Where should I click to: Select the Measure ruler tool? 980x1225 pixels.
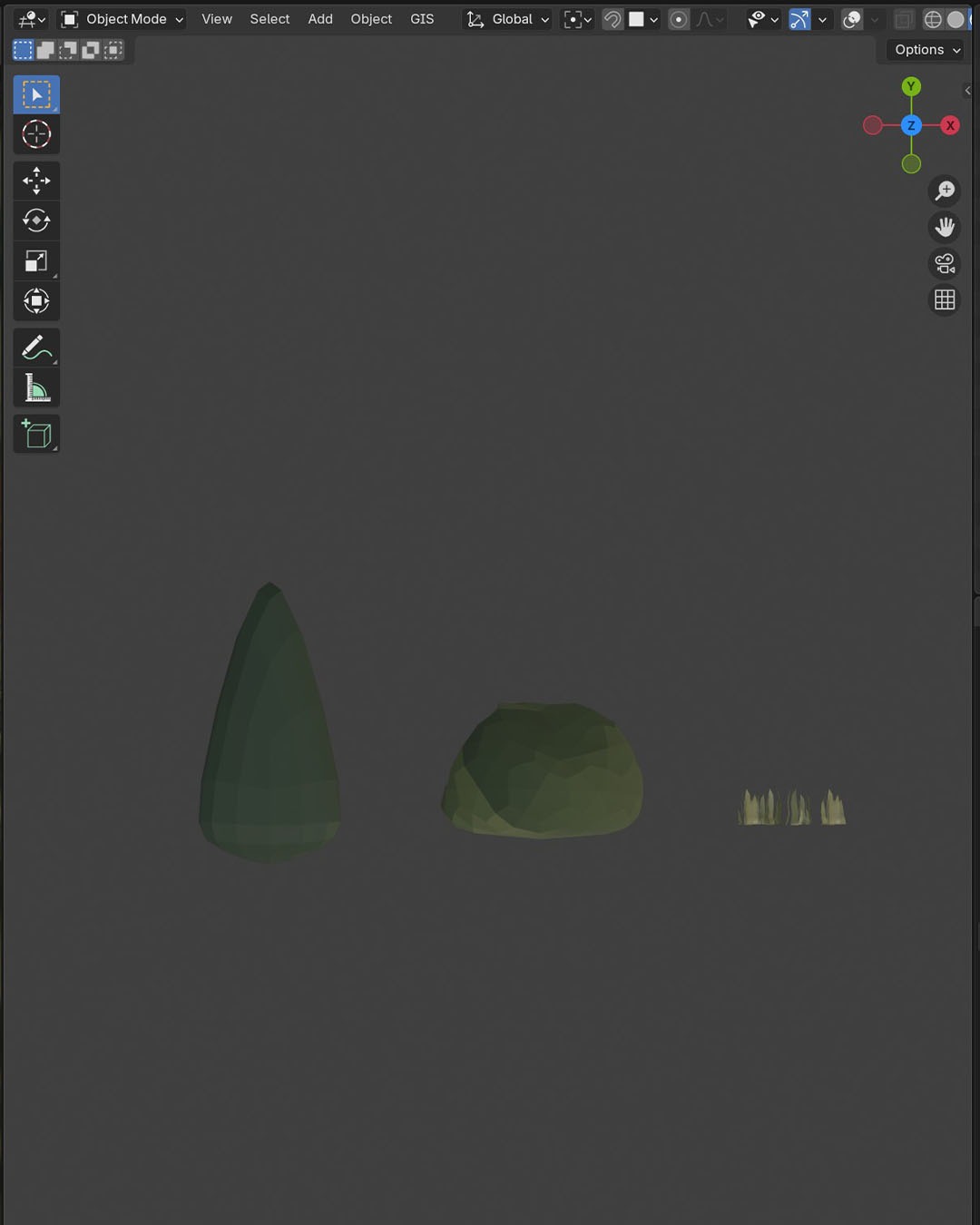click(36, 387)
